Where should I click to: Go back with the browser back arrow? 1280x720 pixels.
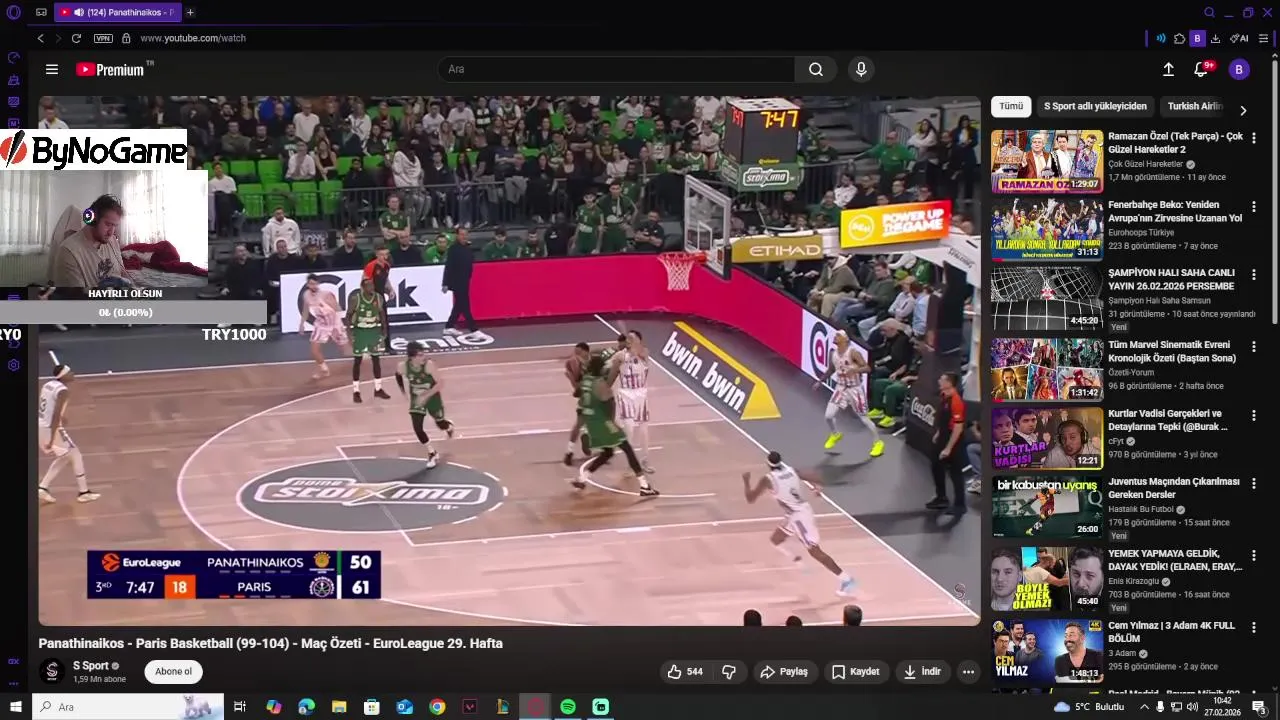pyautogui.click(x=40, y=38)
